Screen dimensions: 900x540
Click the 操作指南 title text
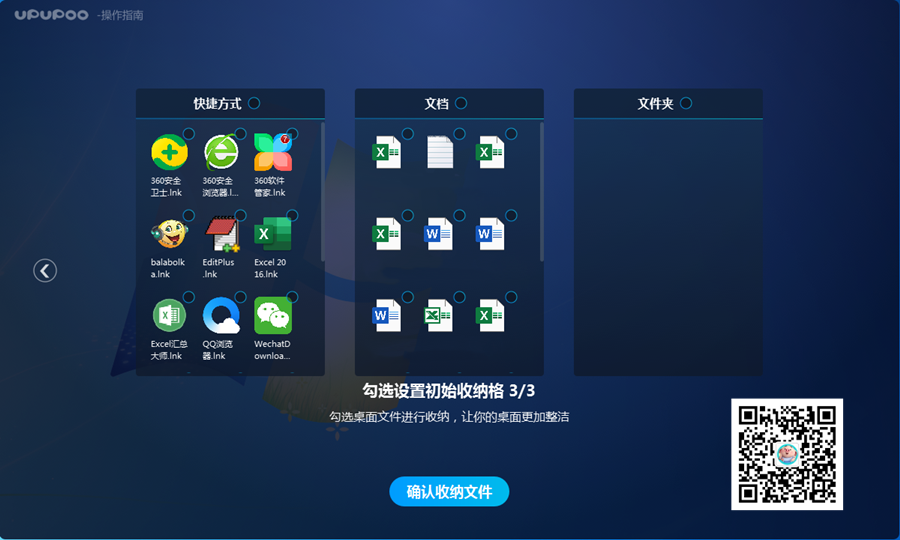[x=122, y=15]
